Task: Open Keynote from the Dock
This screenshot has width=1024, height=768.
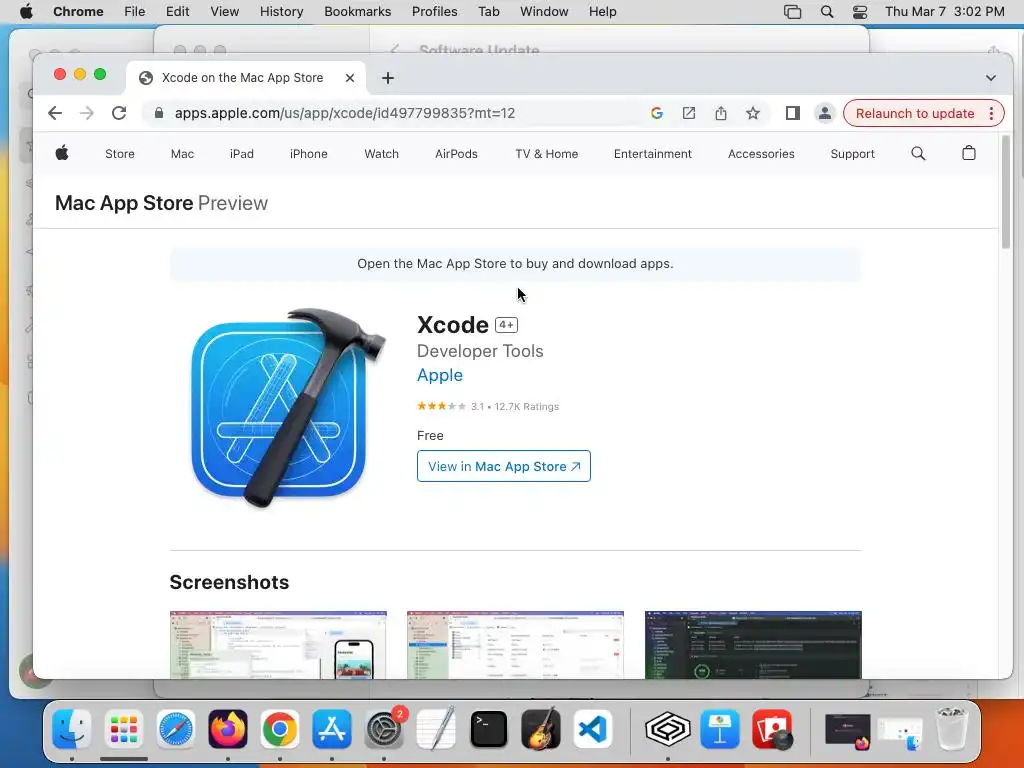Action: 720,729
